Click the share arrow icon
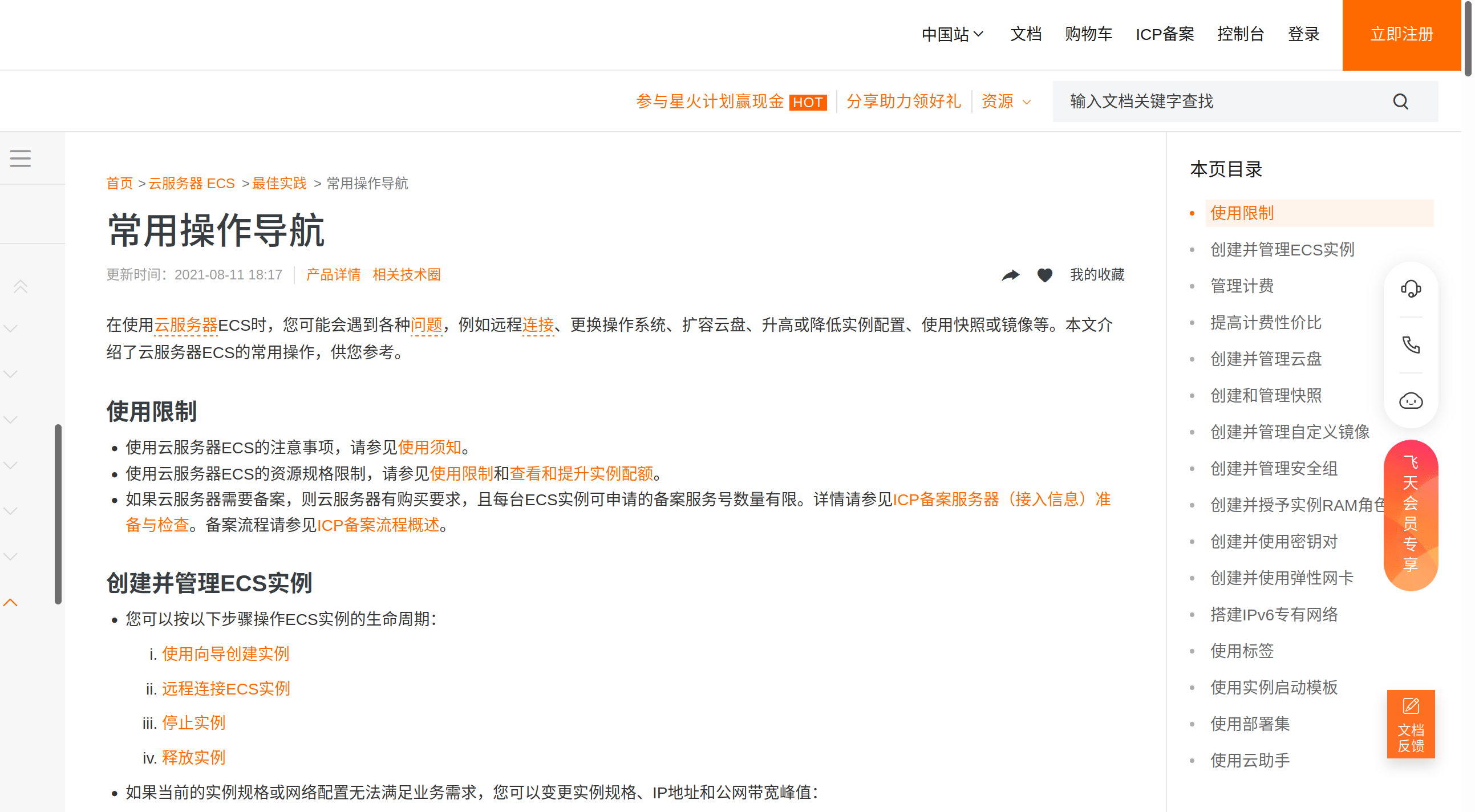 [x=1010, y=275]
